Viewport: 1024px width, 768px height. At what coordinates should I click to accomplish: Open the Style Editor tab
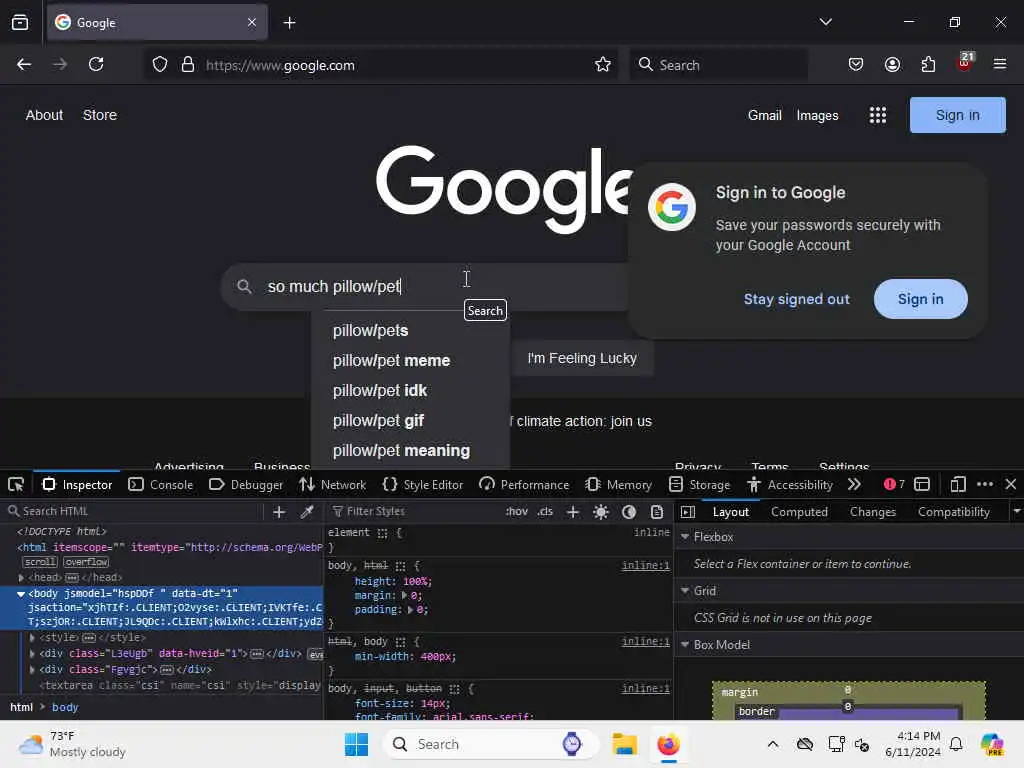pos(423,485)
